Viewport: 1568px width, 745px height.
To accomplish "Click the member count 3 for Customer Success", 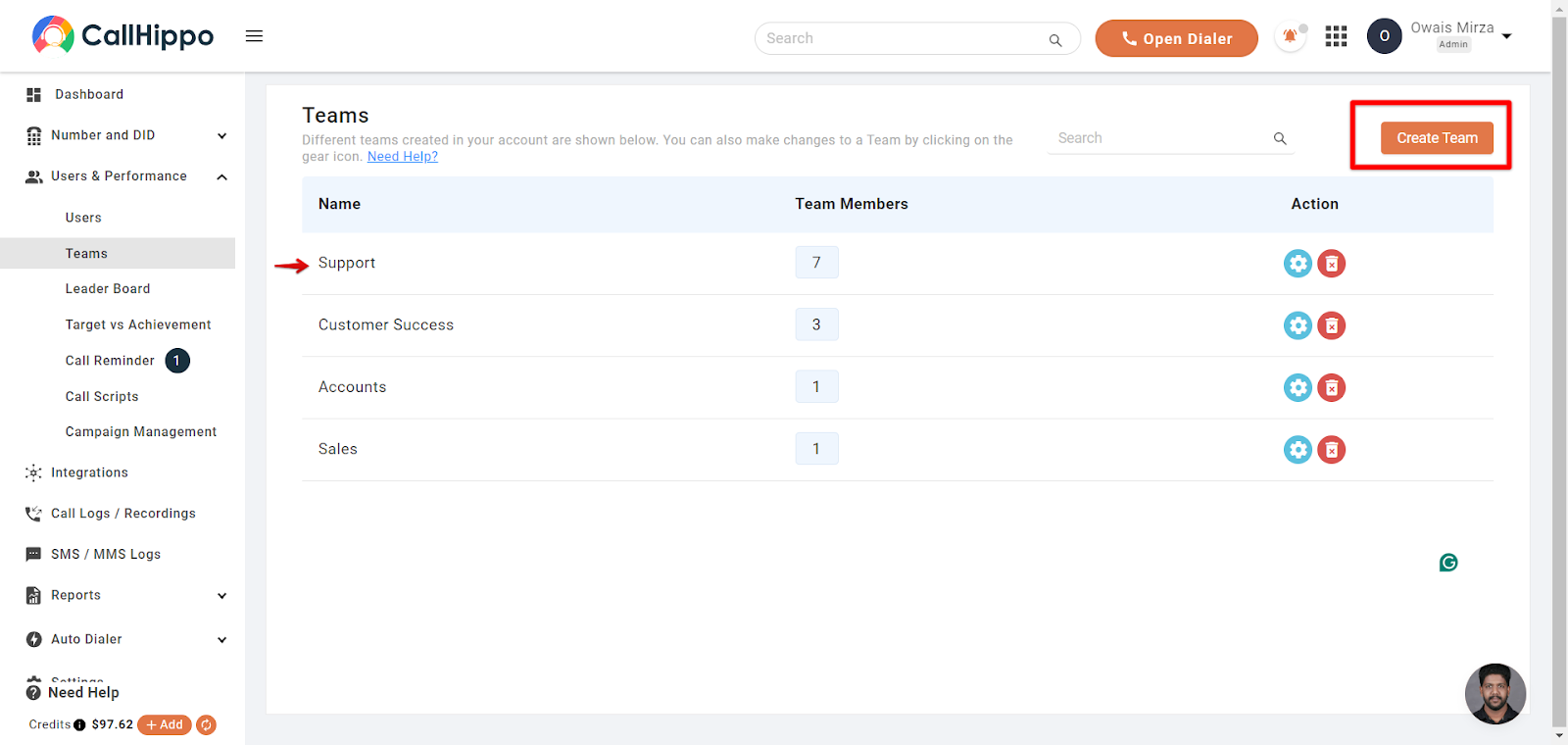I will [816, 324].
